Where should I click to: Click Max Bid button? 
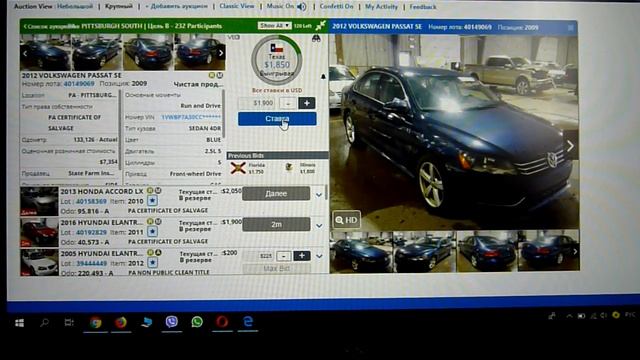coord(276,269)
